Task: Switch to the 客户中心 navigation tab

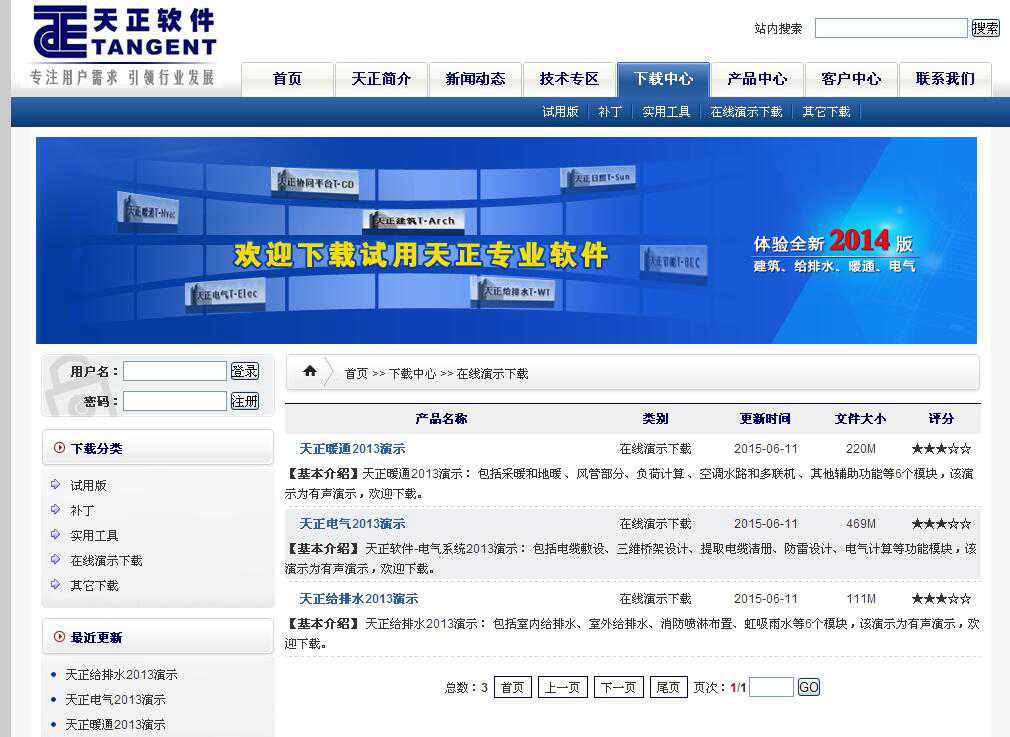Action: point(852,79)
